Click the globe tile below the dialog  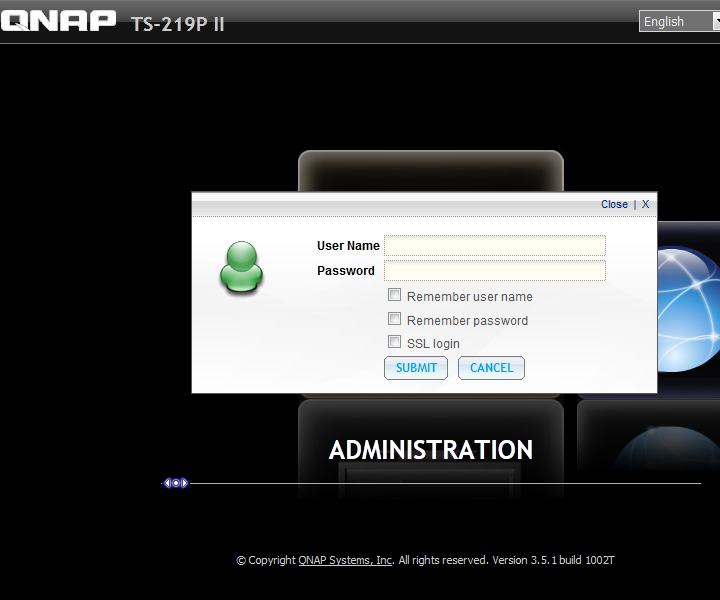point(660,455)
